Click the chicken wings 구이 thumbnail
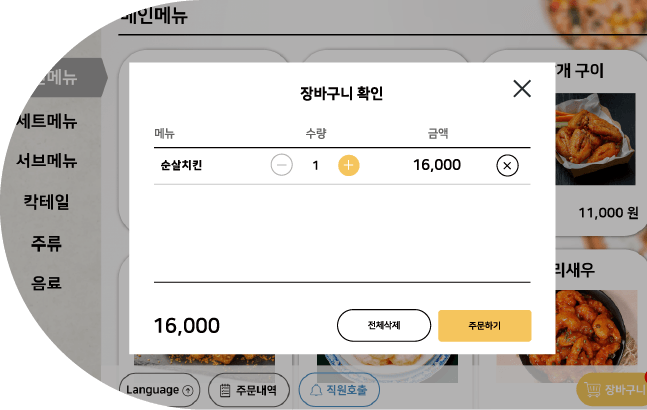The image size is (647, 410). pos(596,139)
